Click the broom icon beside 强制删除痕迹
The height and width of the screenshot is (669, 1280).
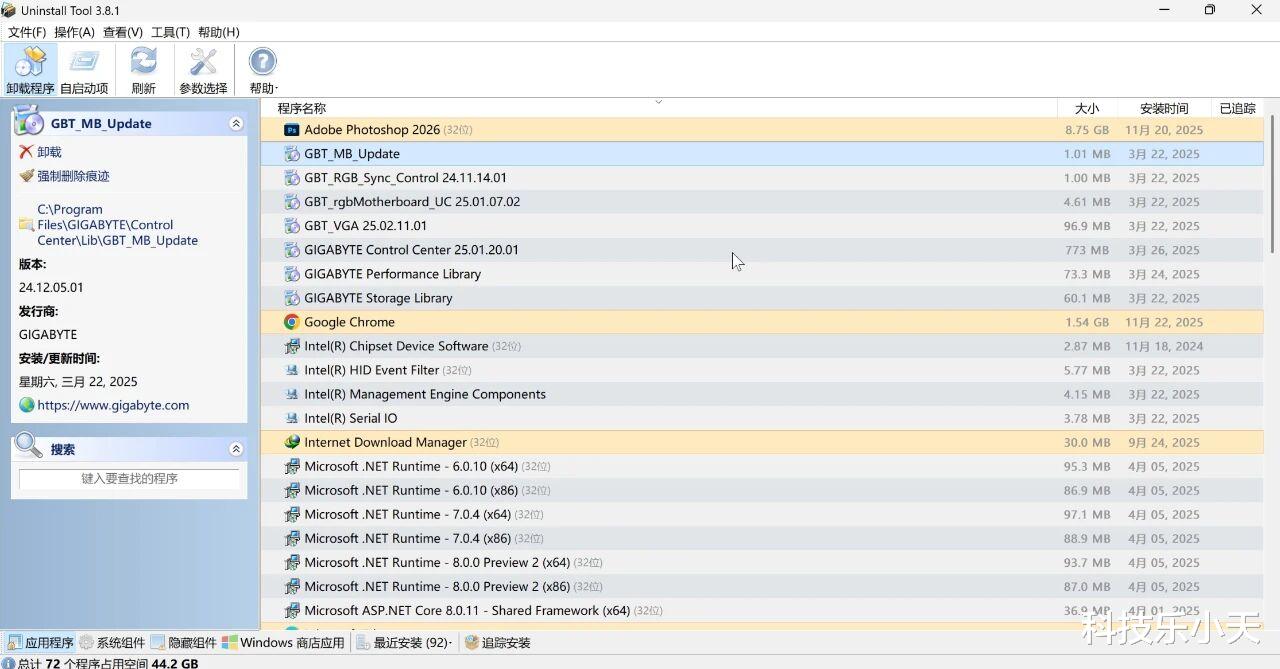point(26,176)
